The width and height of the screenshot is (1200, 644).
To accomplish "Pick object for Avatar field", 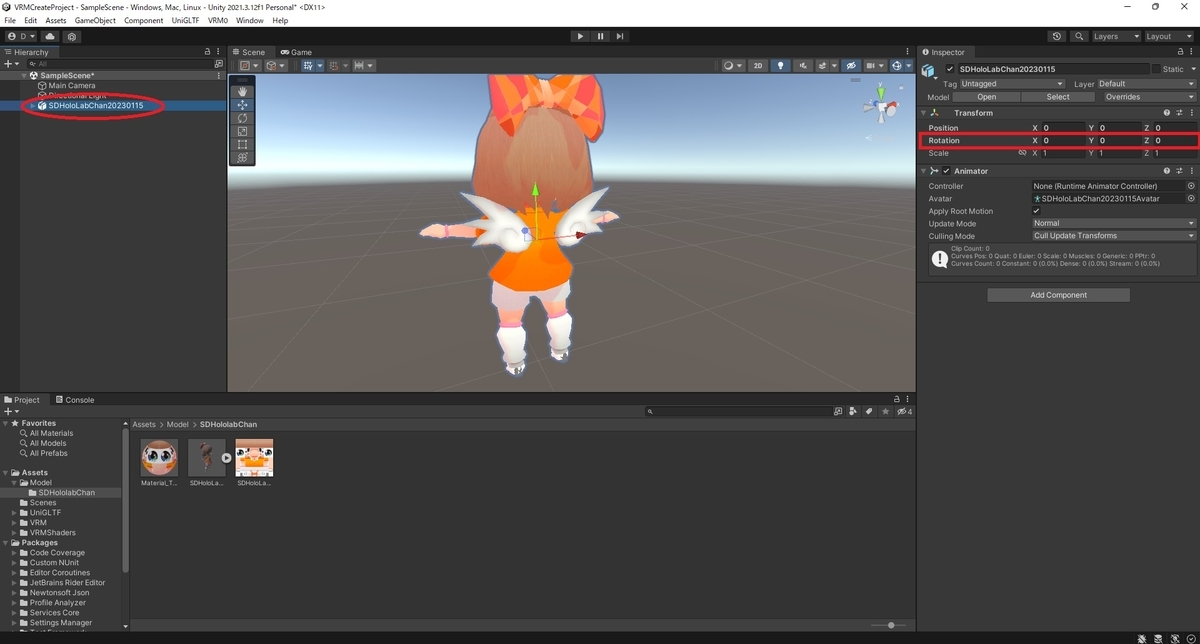I will 1190,199.
